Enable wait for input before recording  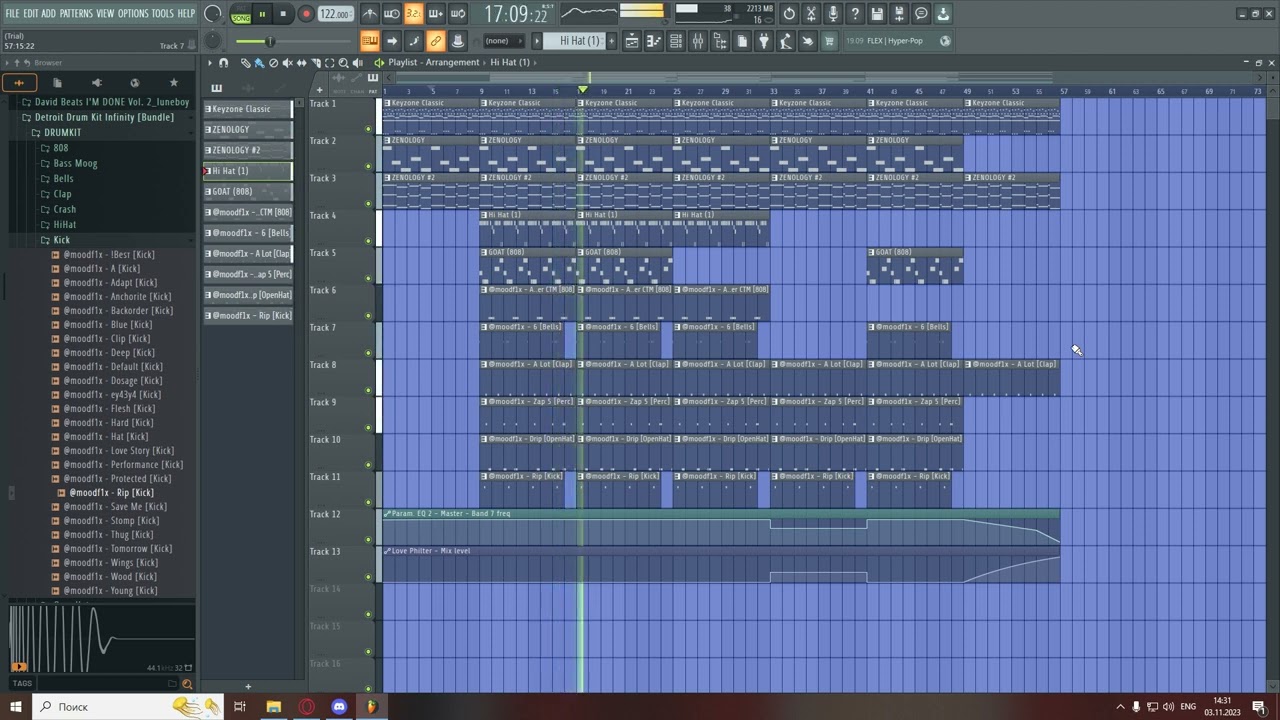click(392, 14)
